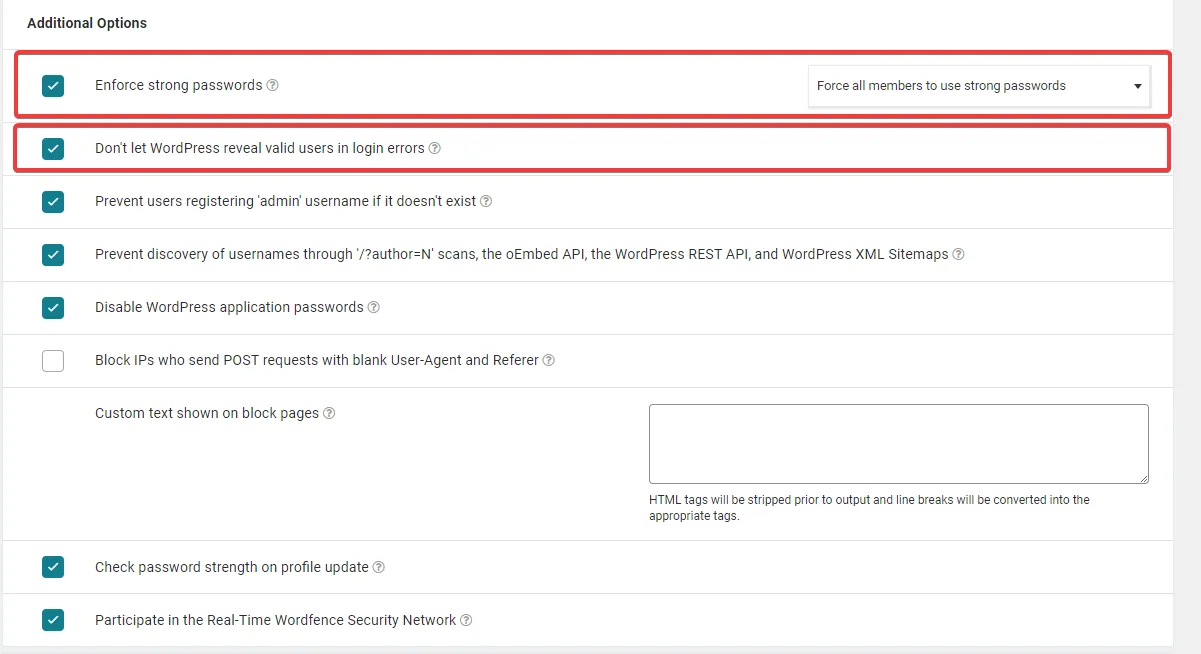Open help tooltip for custom block page text
The height and width of the screenshot is (654, 1201).
[330, 413]
